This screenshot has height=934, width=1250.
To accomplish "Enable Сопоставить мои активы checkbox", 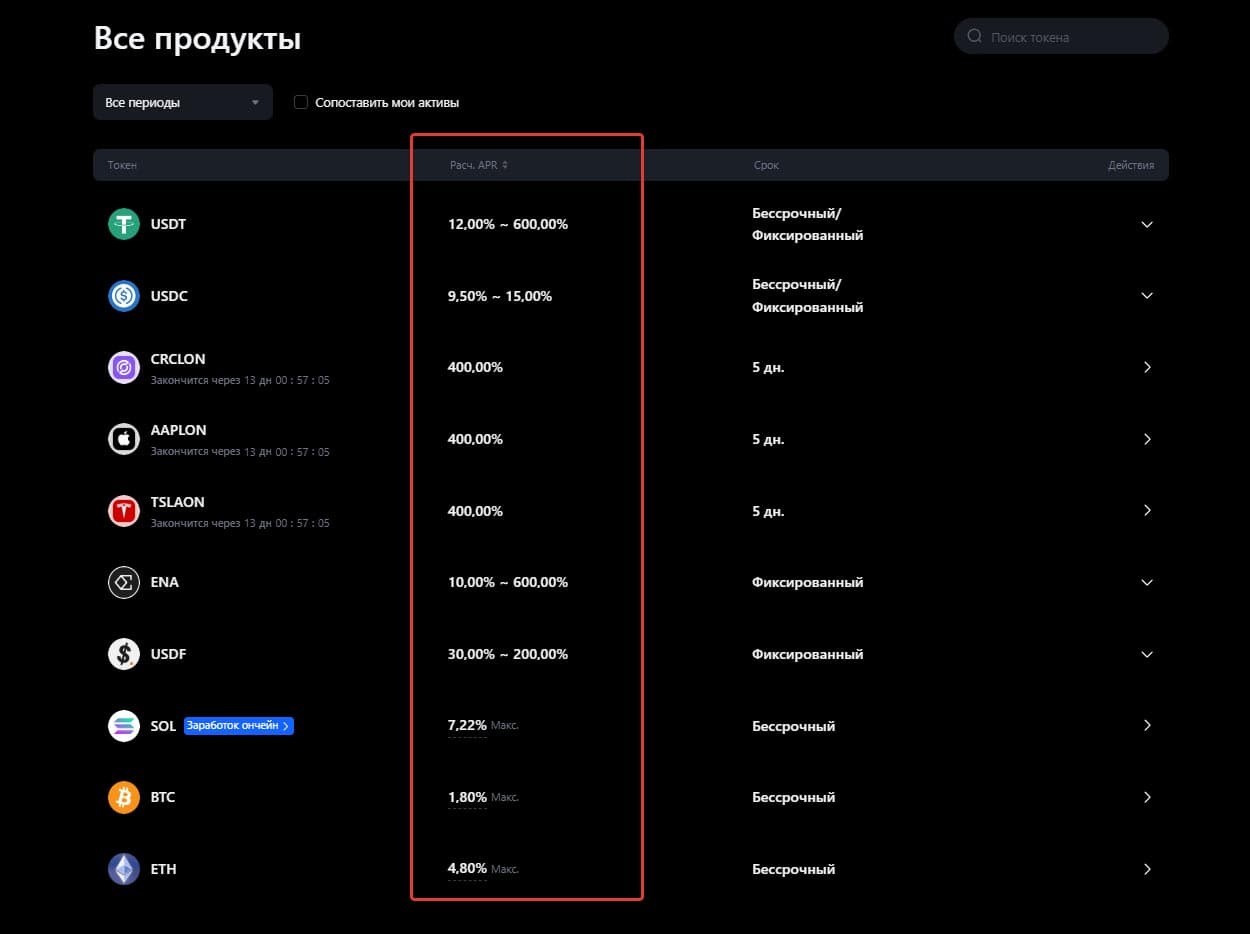I will (x=301, y=102).
